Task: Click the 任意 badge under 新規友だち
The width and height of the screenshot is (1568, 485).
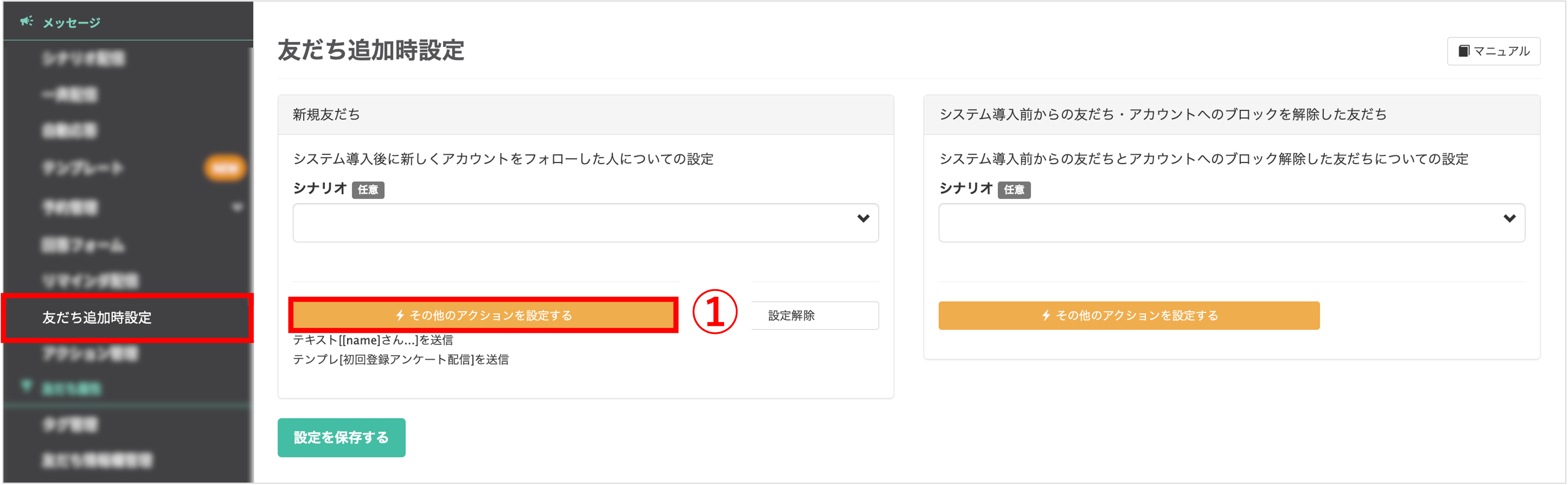Action: click(367, 190)
